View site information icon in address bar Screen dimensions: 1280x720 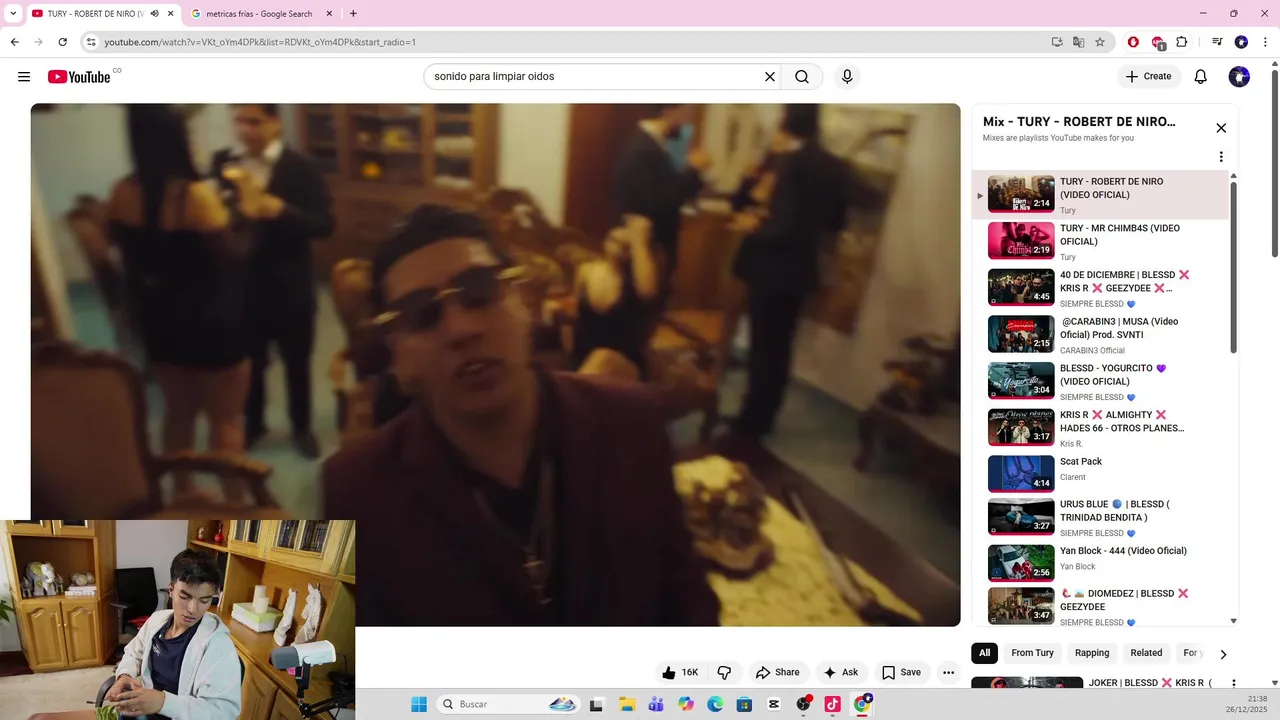pyautogui.click(x=91, y=42)
